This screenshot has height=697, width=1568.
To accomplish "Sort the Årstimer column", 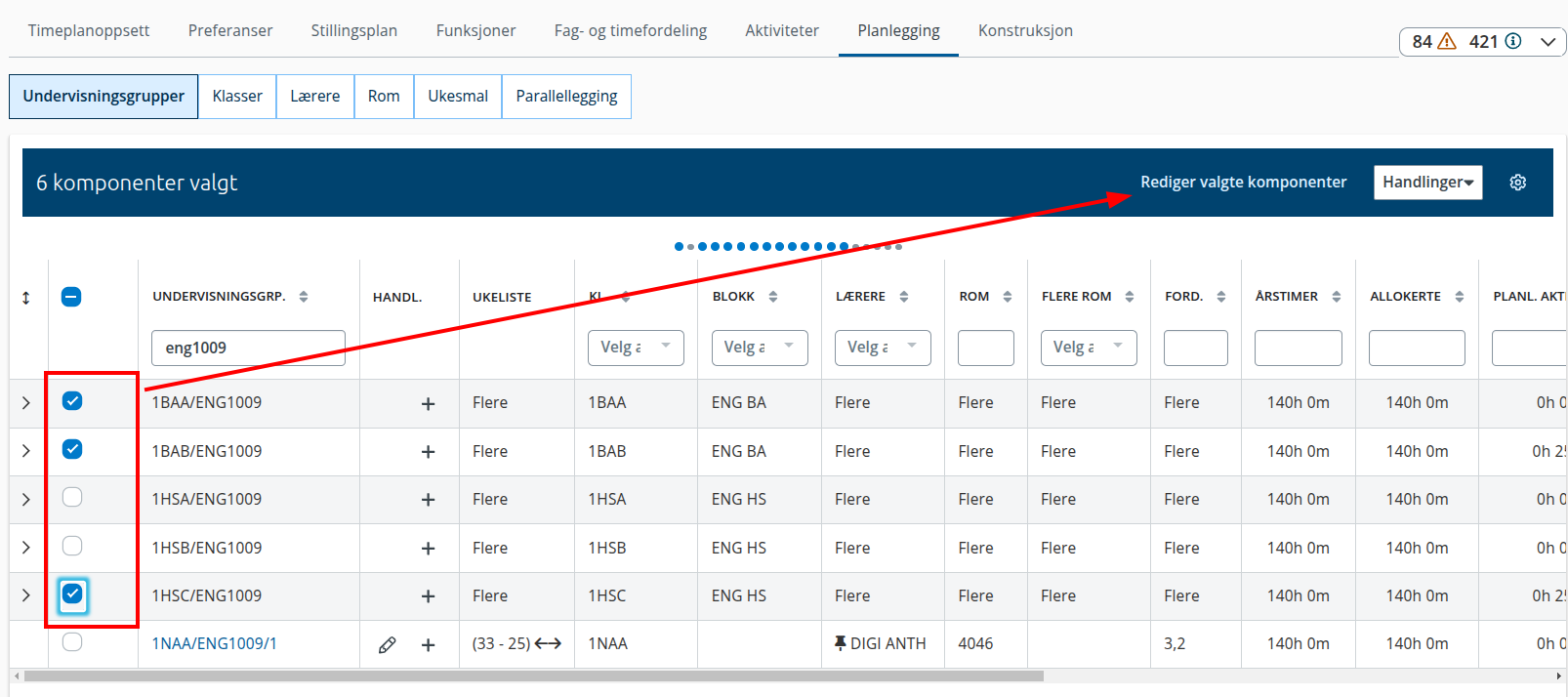I will (1337, 297).
